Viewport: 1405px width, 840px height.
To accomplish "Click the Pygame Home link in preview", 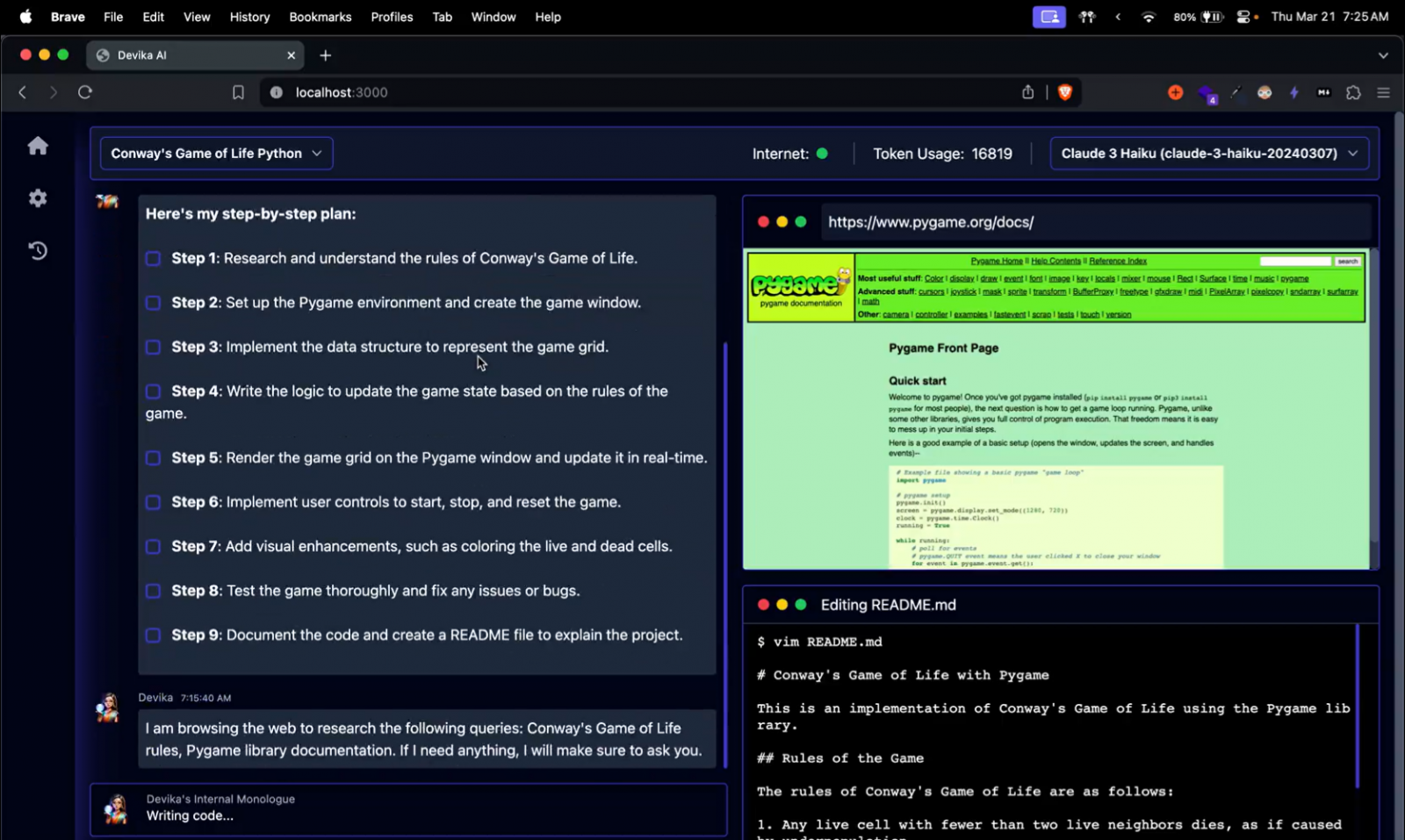I will (x=997, y=261).
